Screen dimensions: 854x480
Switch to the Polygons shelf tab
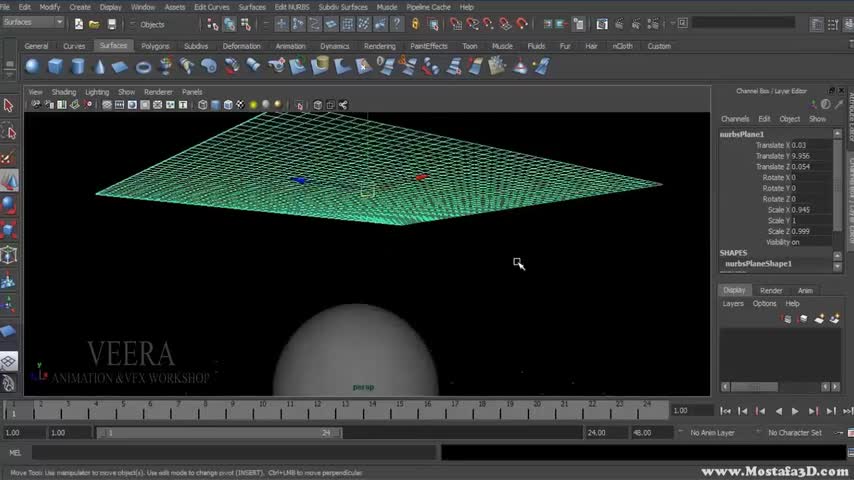[155, 46]
